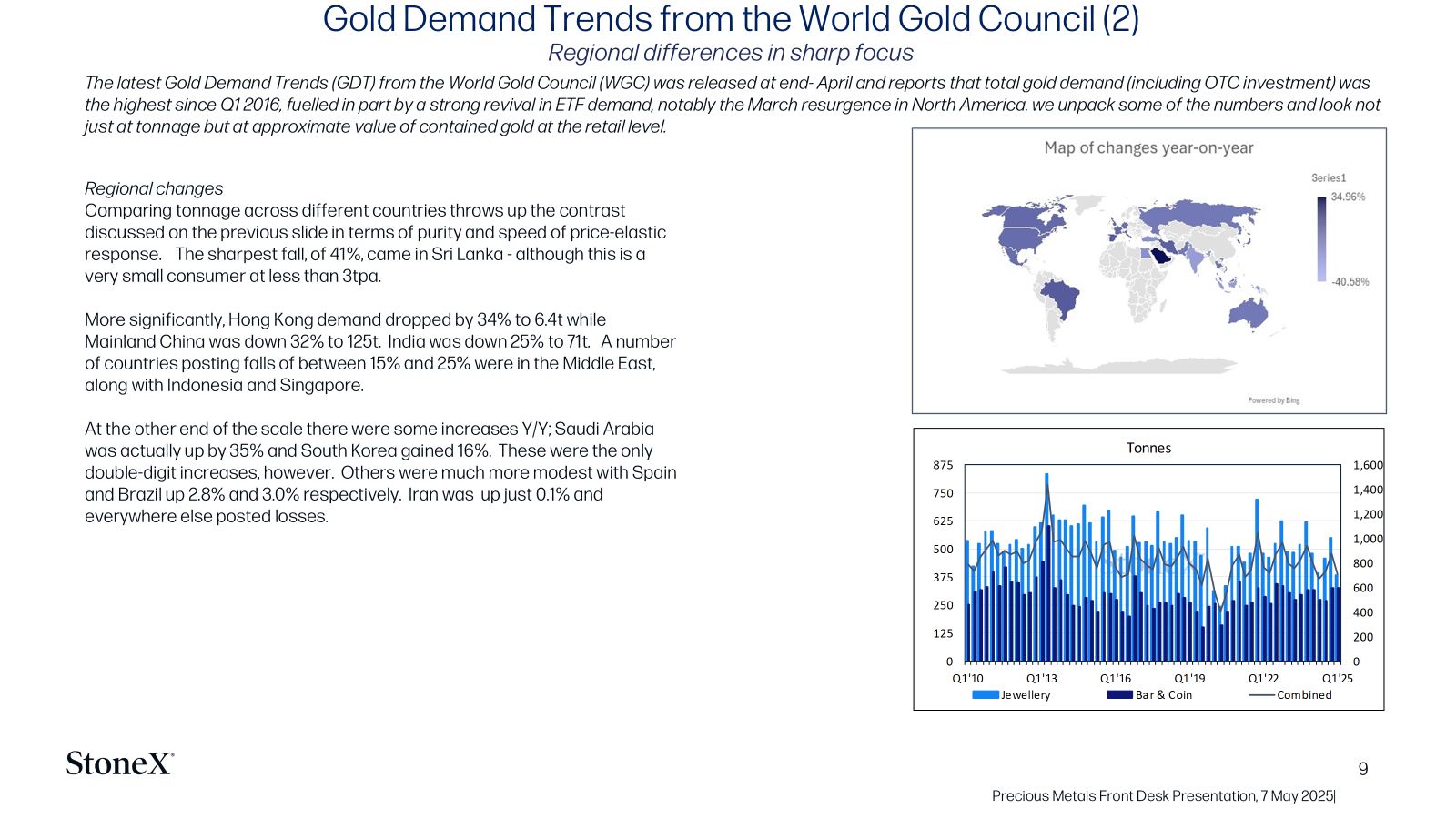Image resolution: width=1456 pixels, height=819 pixels.
Task: Select the slide title "Gold Demand Trends from the World Gold Council (2)"
Action: pyautogui.click(x=731, y=19)
